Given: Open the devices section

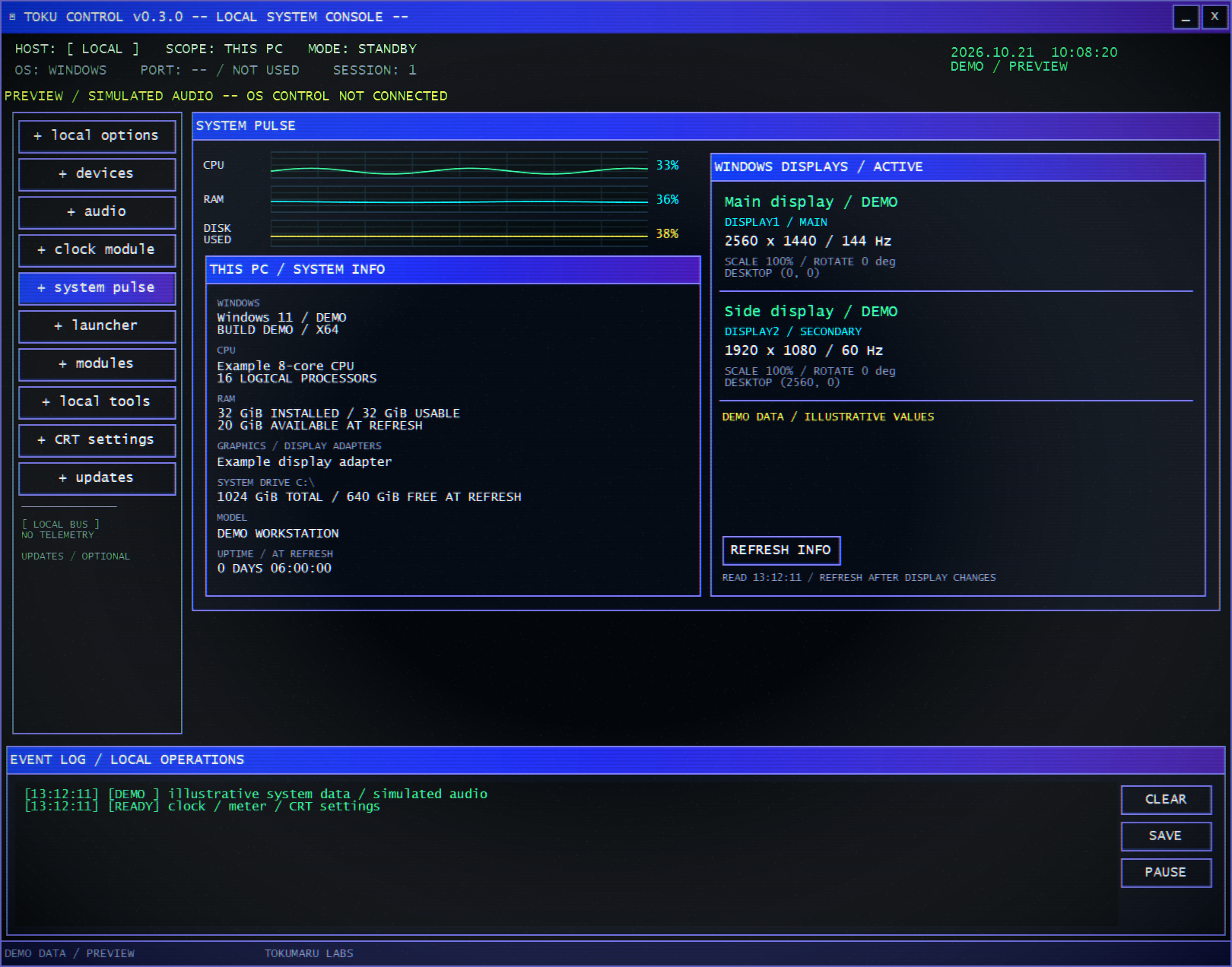Looking at the screenshot, I should [97, 174].
